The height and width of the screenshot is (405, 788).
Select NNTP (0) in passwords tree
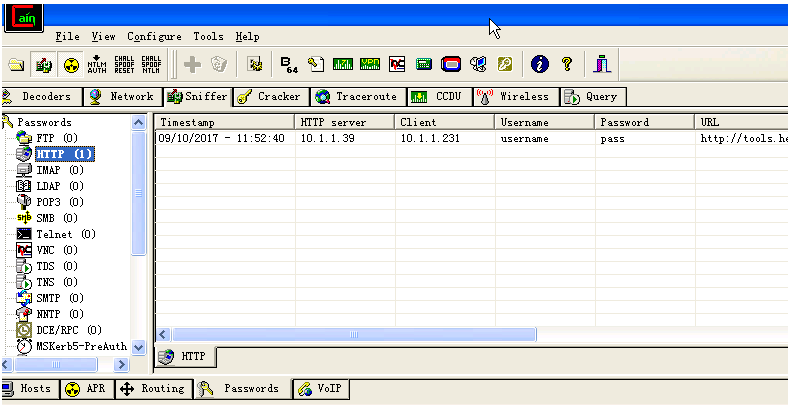click(x=60, y=315)
